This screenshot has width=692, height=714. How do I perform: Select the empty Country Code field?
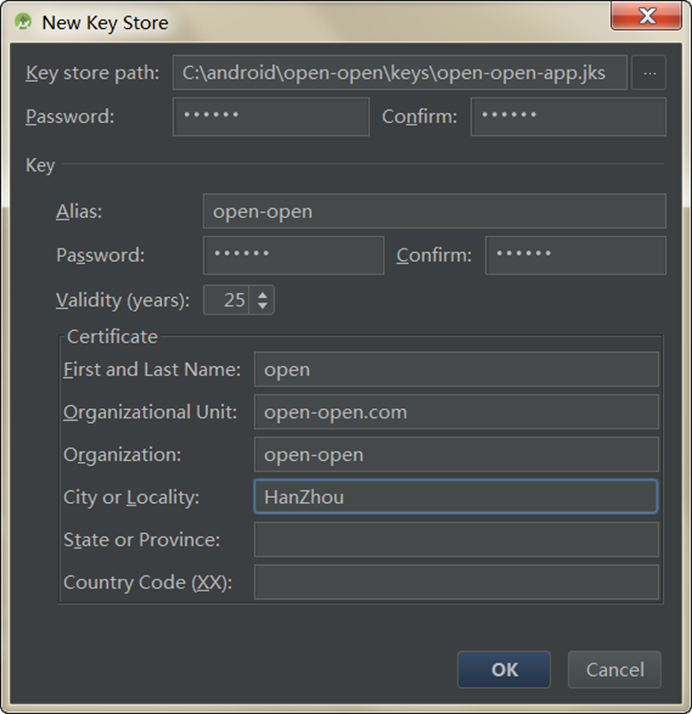[x=456, y=582]
